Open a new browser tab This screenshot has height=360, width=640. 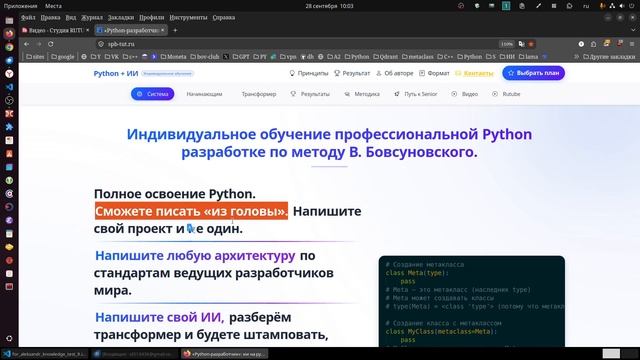(175, 30)
